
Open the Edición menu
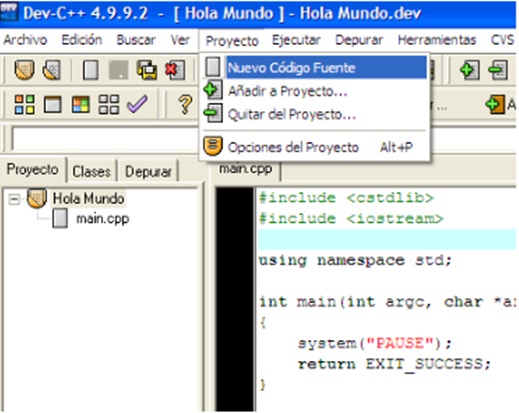[x=82, y=40]
